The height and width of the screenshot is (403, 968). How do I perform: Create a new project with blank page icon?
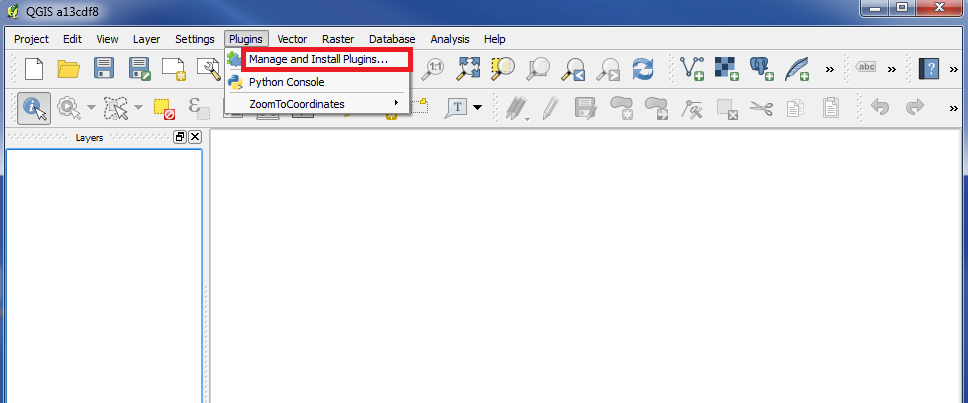(34, 68)
